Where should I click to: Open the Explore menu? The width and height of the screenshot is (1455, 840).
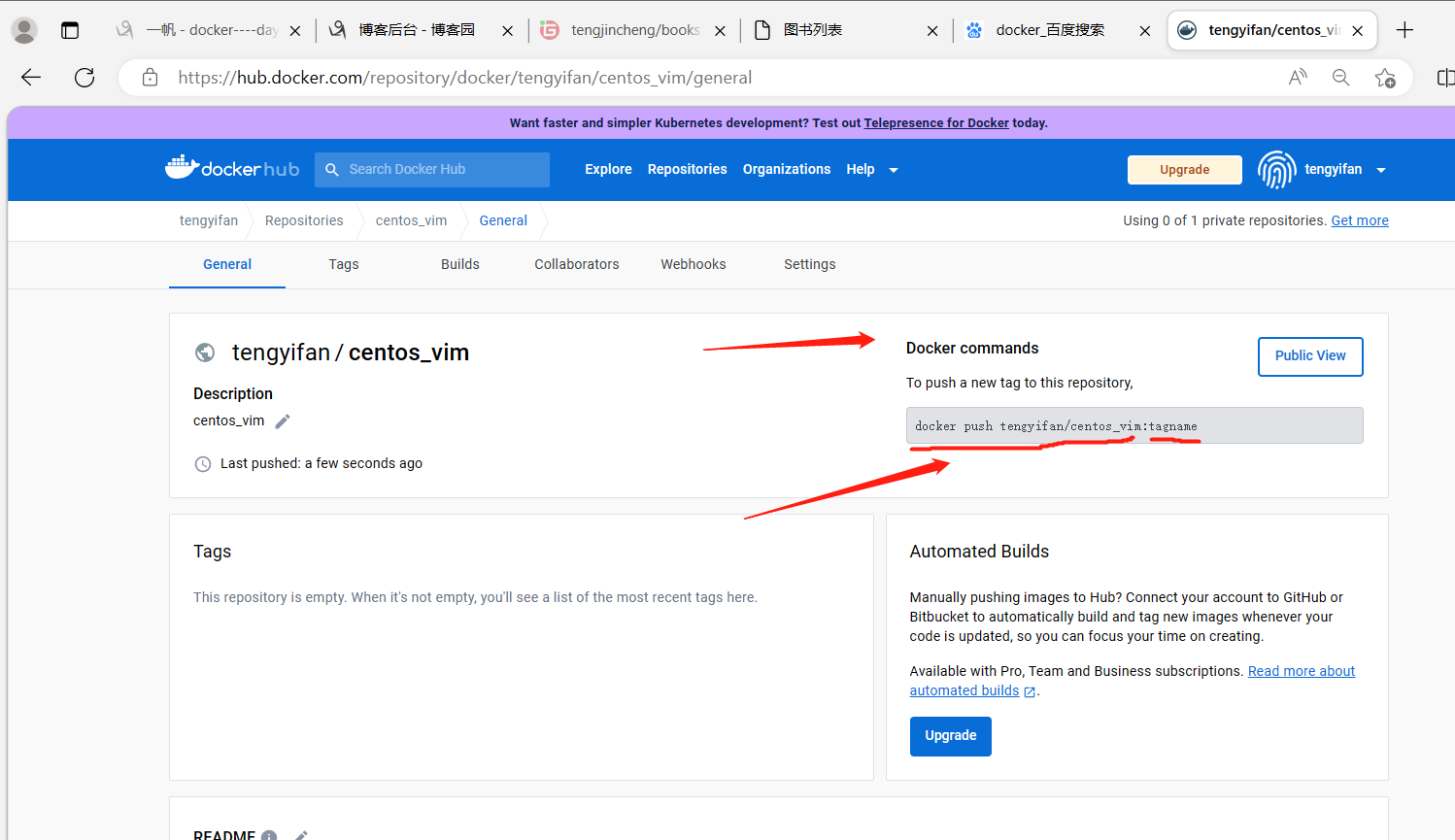(x=608, y=169)
